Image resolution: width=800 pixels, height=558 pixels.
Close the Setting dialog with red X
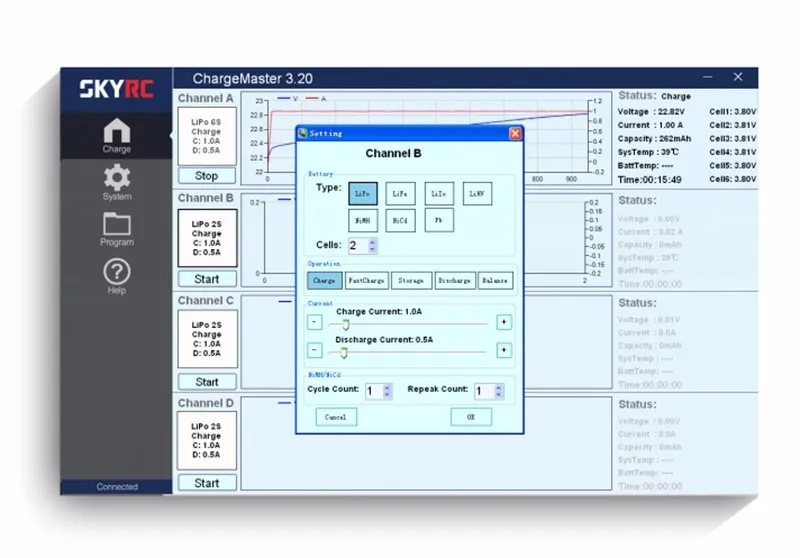click(515, 133)
